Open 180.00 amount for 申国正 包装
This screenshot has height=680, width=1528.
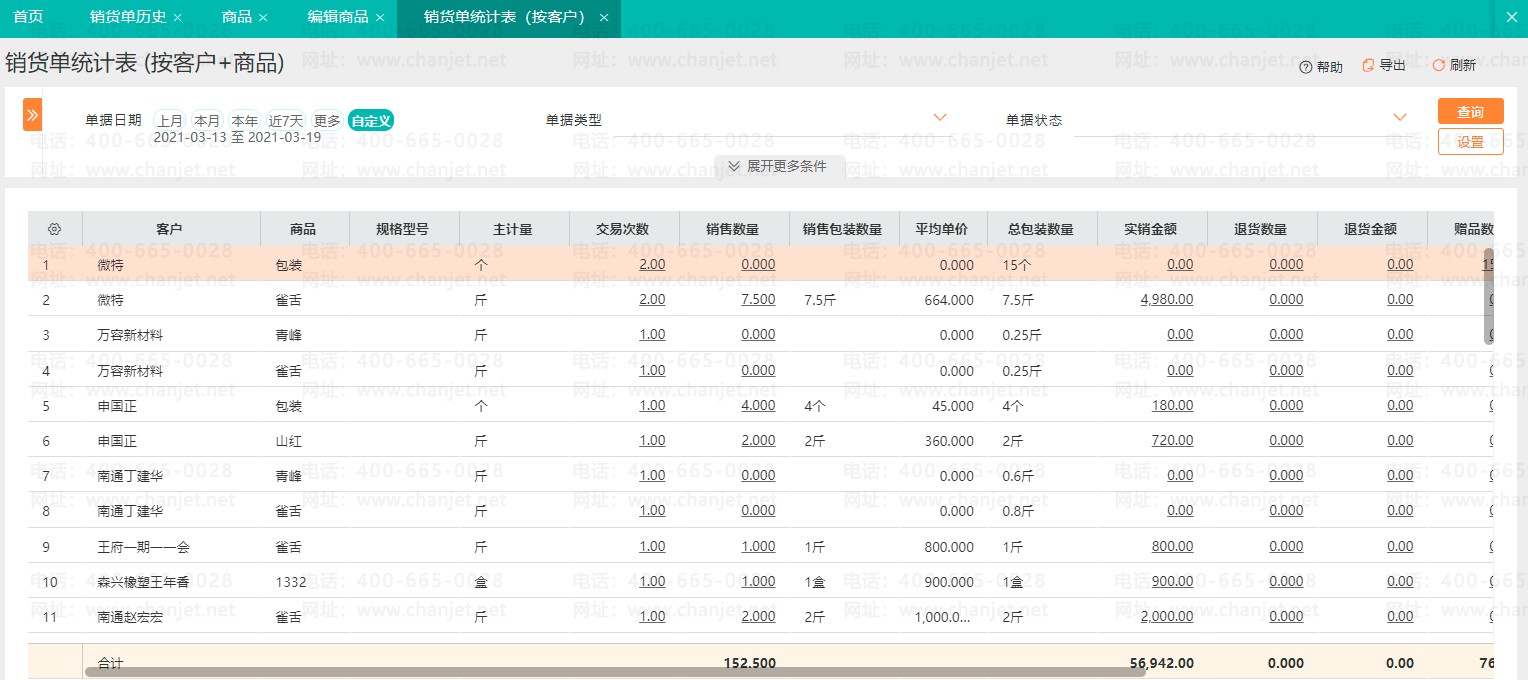tap(1172, 406)
